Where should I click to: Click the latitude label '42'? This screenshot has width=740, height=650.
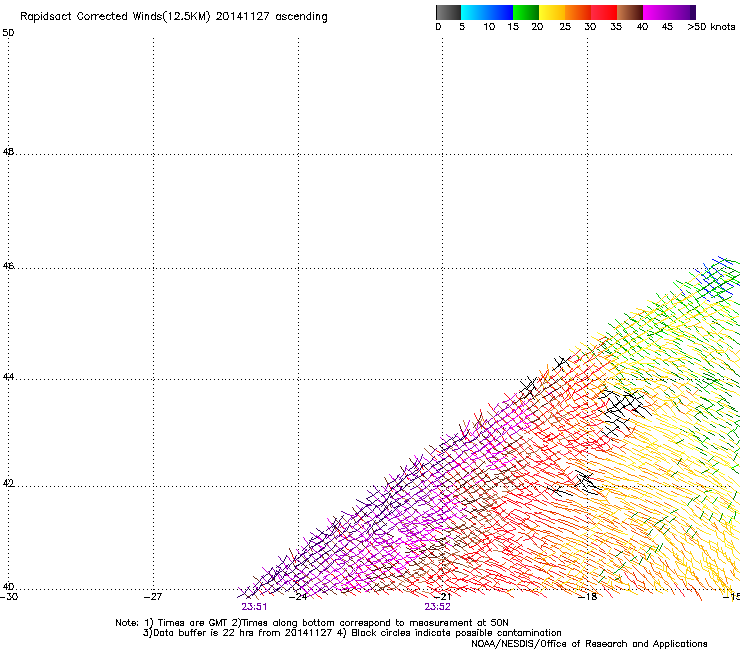tap(8, 484)
